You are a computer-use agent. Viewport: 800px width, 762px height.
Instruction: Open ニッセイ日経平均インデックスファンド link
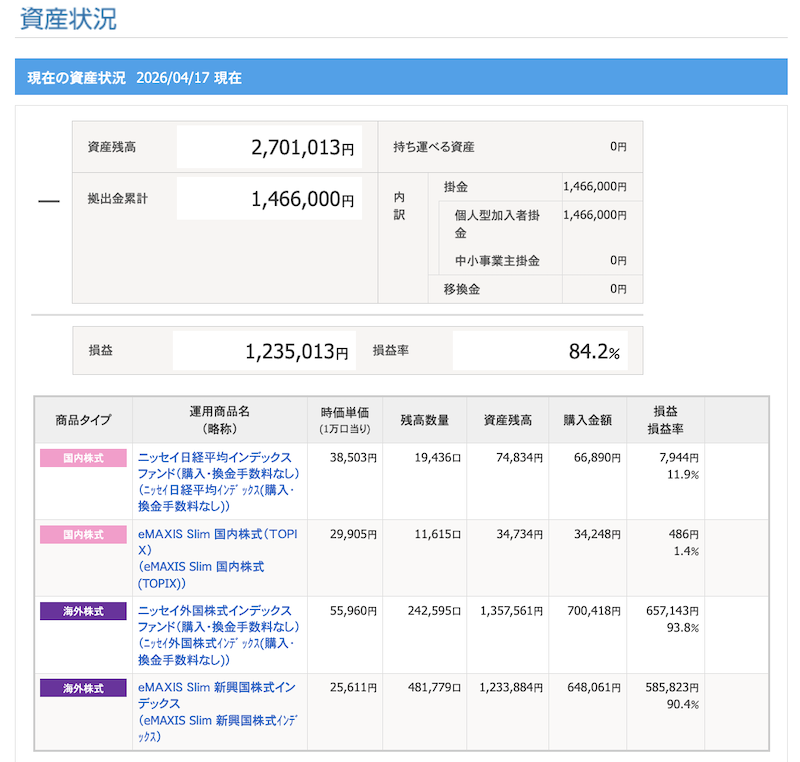pos(218,481)
